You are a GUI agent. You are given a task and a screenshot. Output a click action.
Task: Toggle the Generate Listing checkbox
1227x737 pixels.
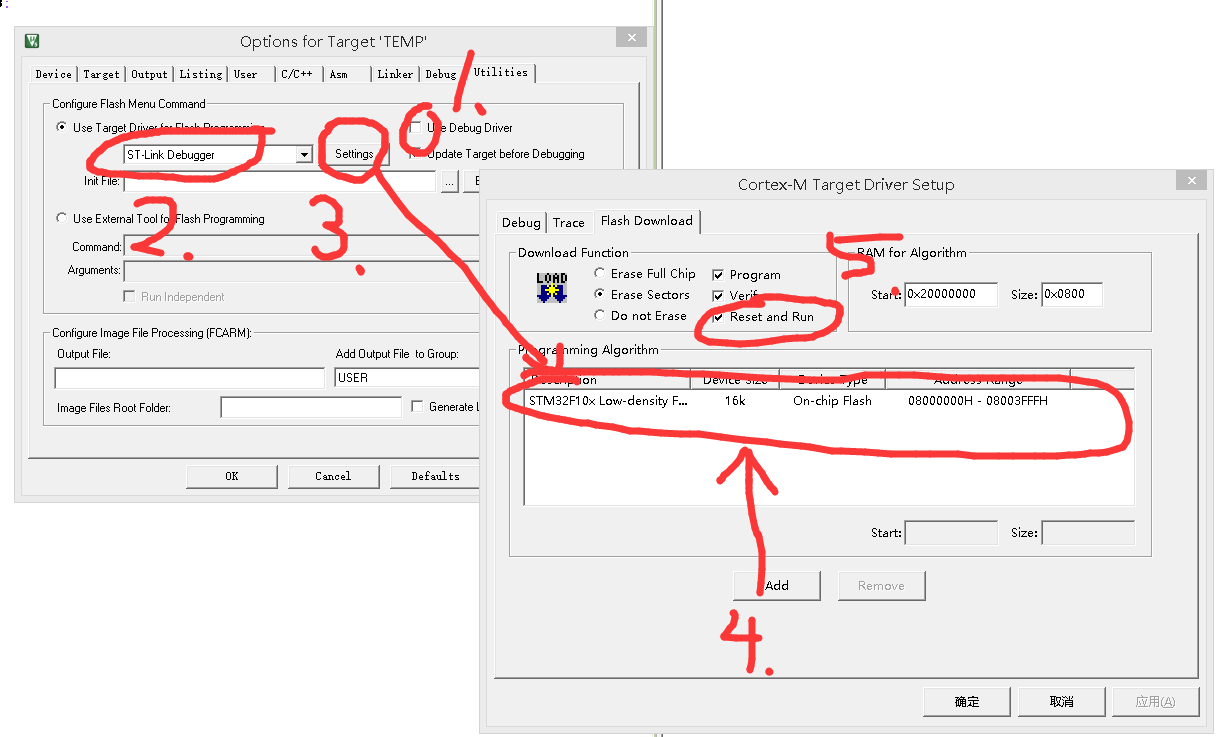tap(418, 406)
